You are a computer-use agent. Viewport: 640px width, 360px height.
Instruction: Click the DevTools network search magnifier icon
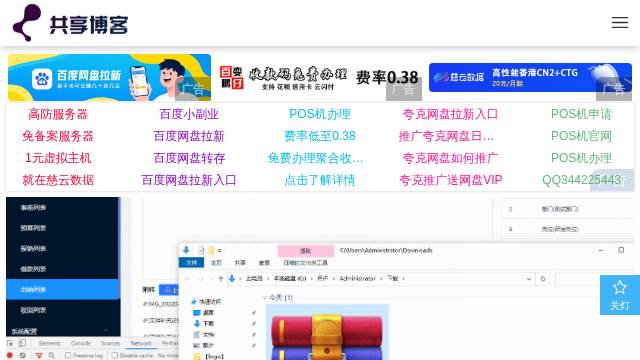tap(52, 356)
